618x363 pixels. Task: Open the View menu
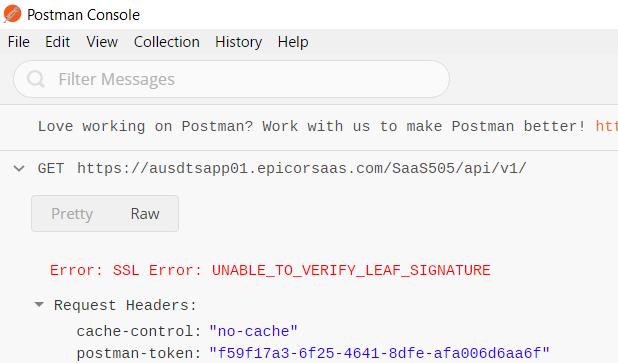102,42
